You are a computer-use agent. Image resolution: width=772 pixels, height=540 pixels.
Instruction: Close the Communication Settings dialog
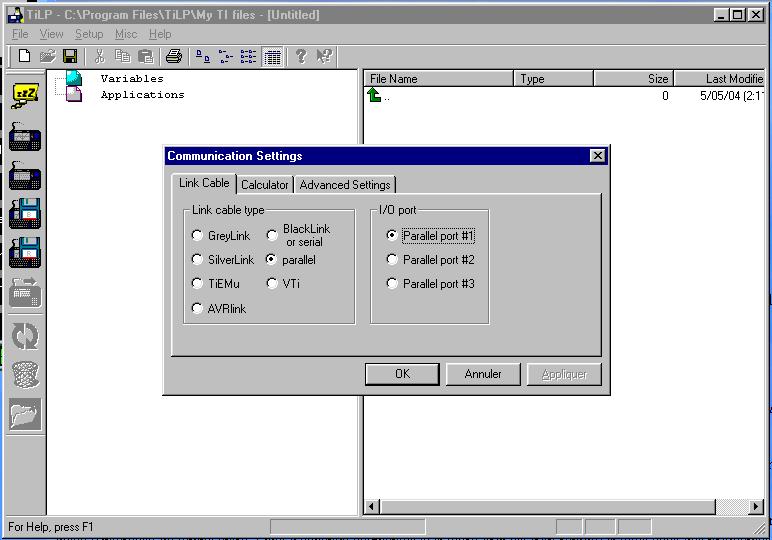[597, 156]
